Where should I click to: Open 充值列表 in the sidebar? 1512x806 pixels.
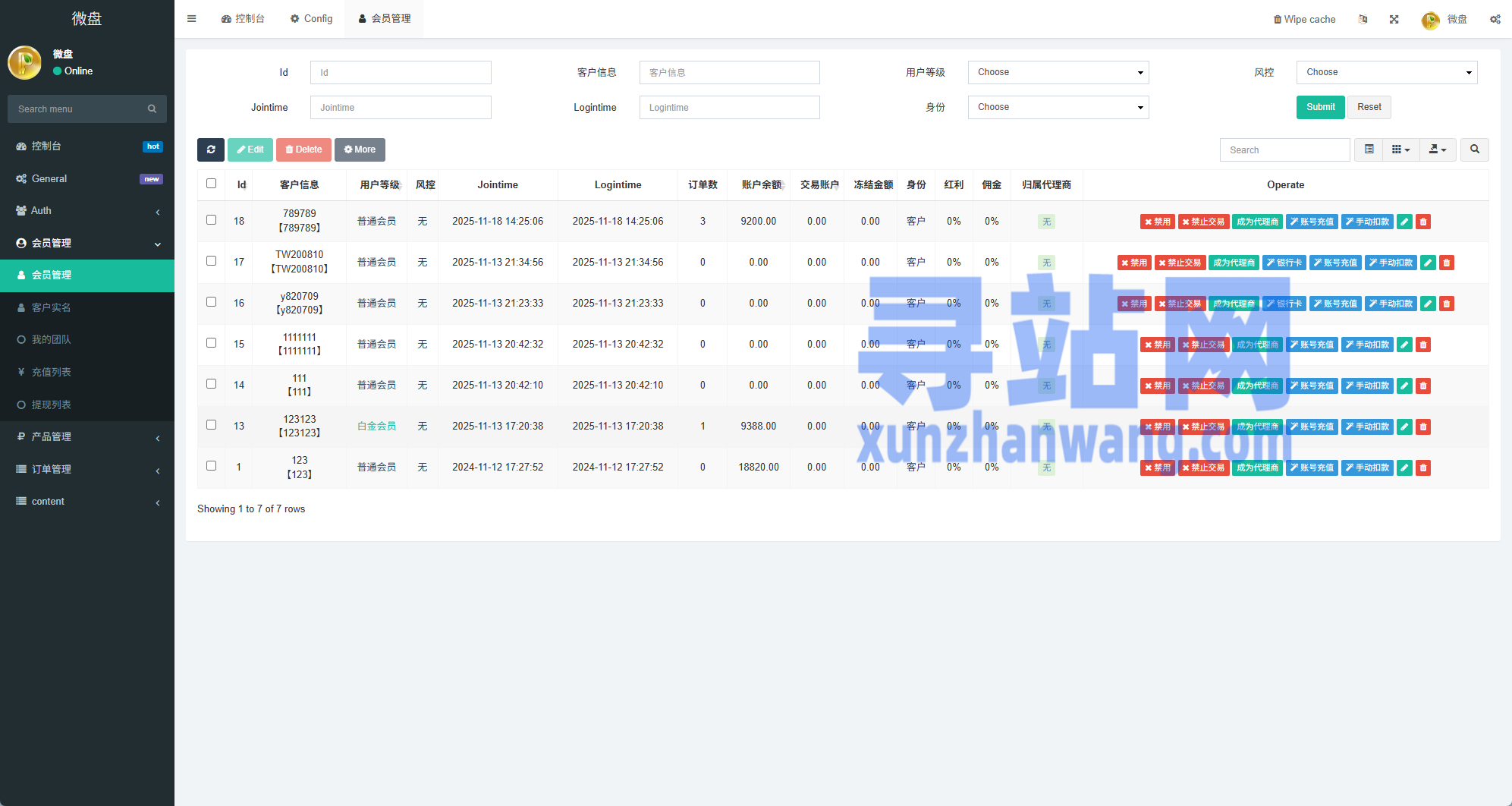[52, 372]
